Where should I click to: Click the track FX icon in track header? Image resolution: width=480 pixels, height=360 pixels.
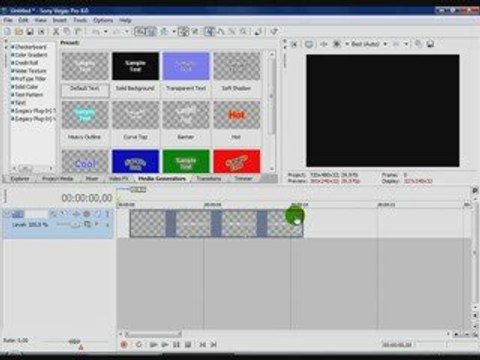pyautogui.click(x=76, y=214)
